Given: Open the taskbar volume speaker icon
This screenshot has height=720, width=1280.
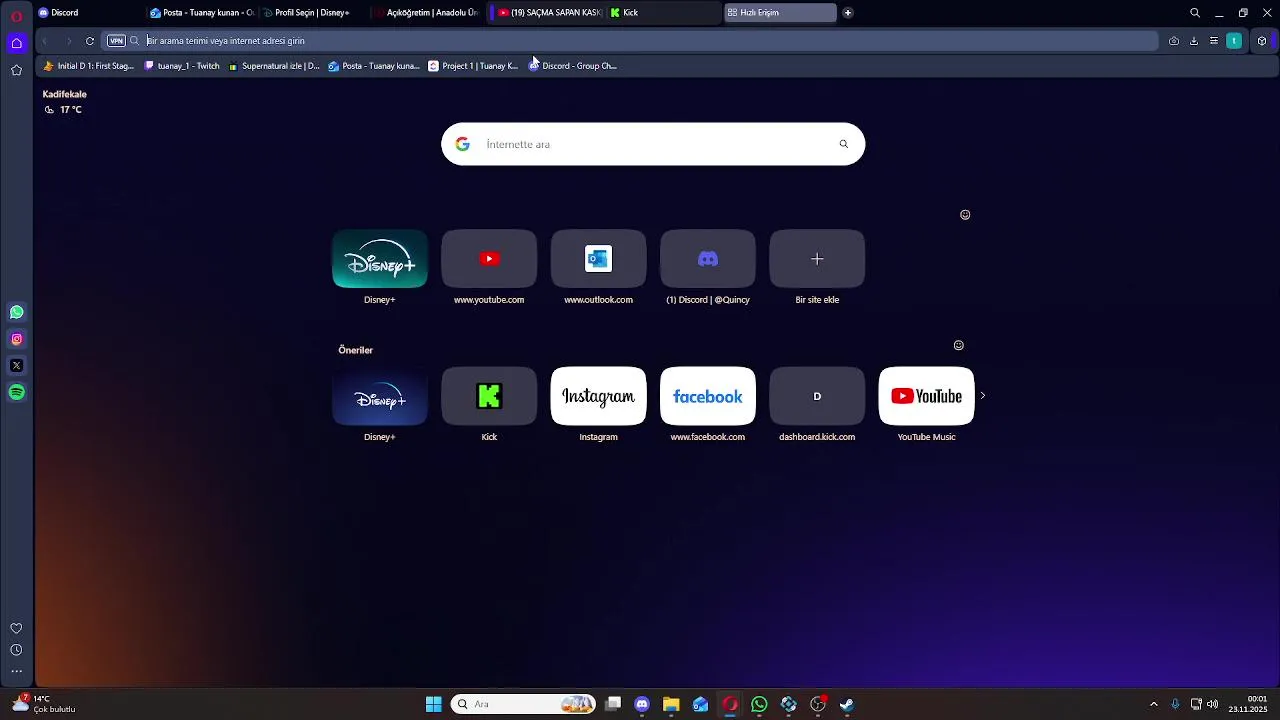Looking at the screenshot, I should click(x=1212, y=704).
